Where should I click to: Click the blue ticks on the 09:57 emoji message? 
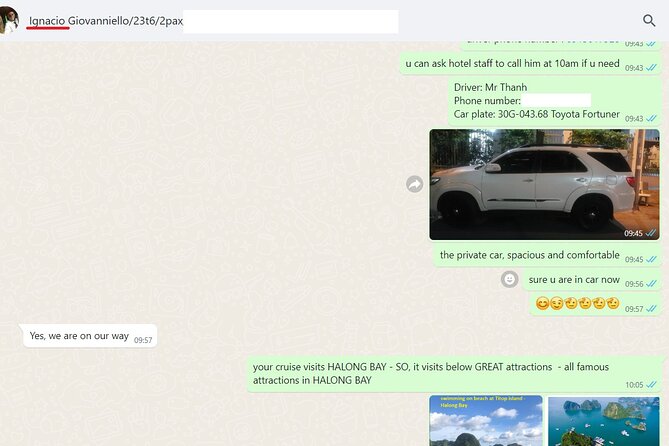tap(651, 309)
